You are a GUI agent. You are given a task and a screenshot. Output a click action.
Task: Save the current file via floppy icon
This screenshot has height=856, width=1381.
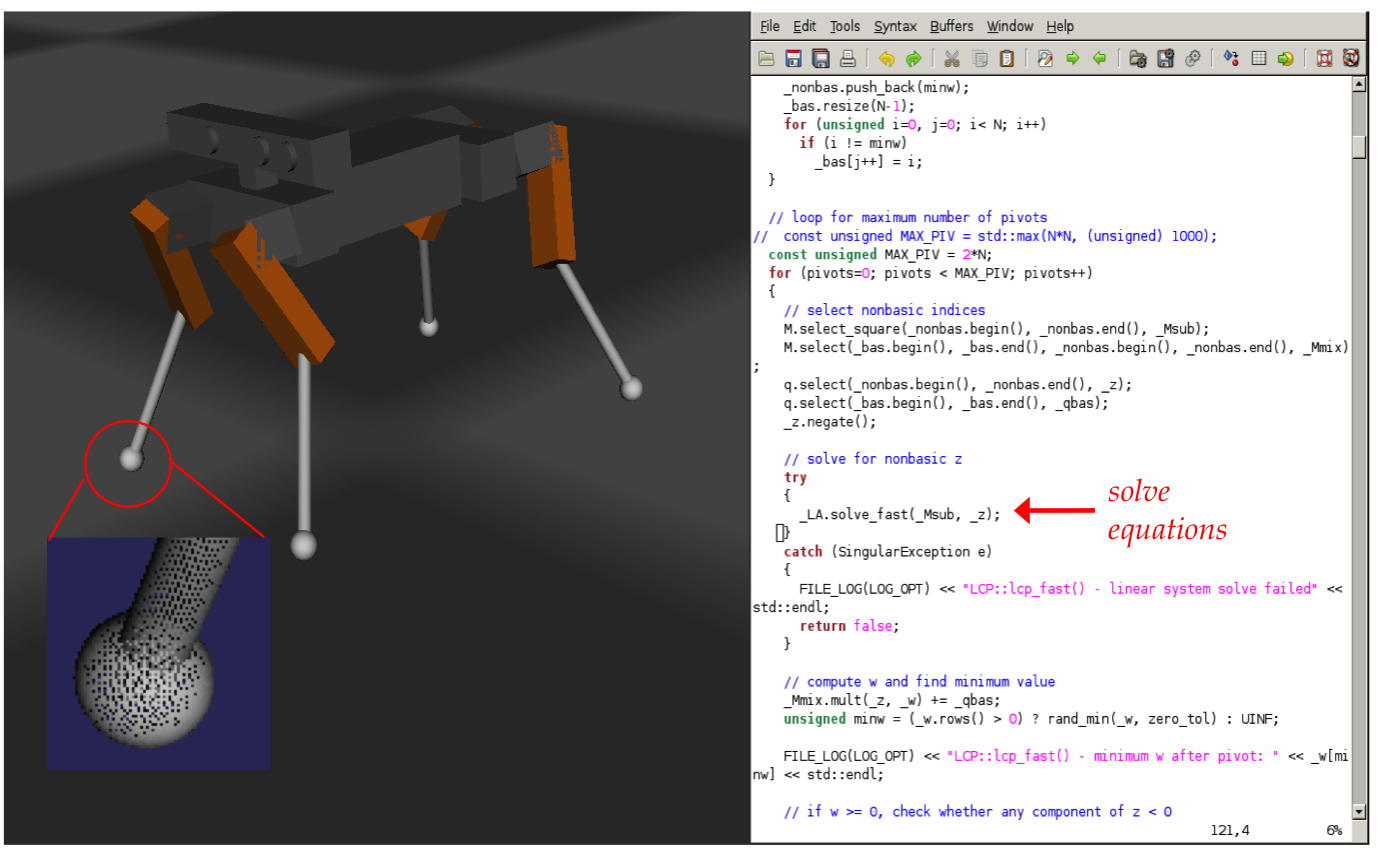793,58
